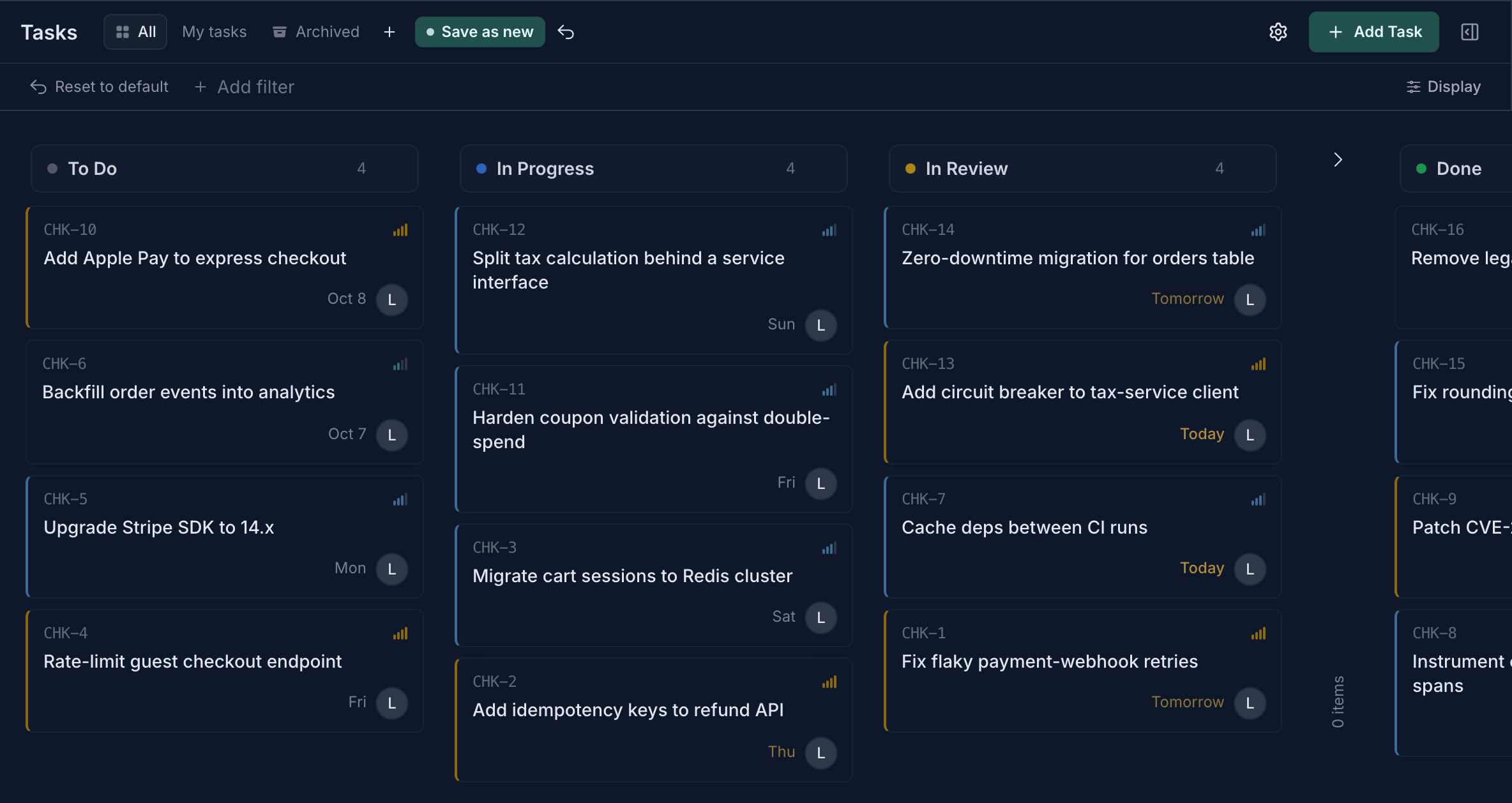Click assignee avatar on Add Apple Pay card
Viewport: 1512px width, 803px height.
[392, 300]
